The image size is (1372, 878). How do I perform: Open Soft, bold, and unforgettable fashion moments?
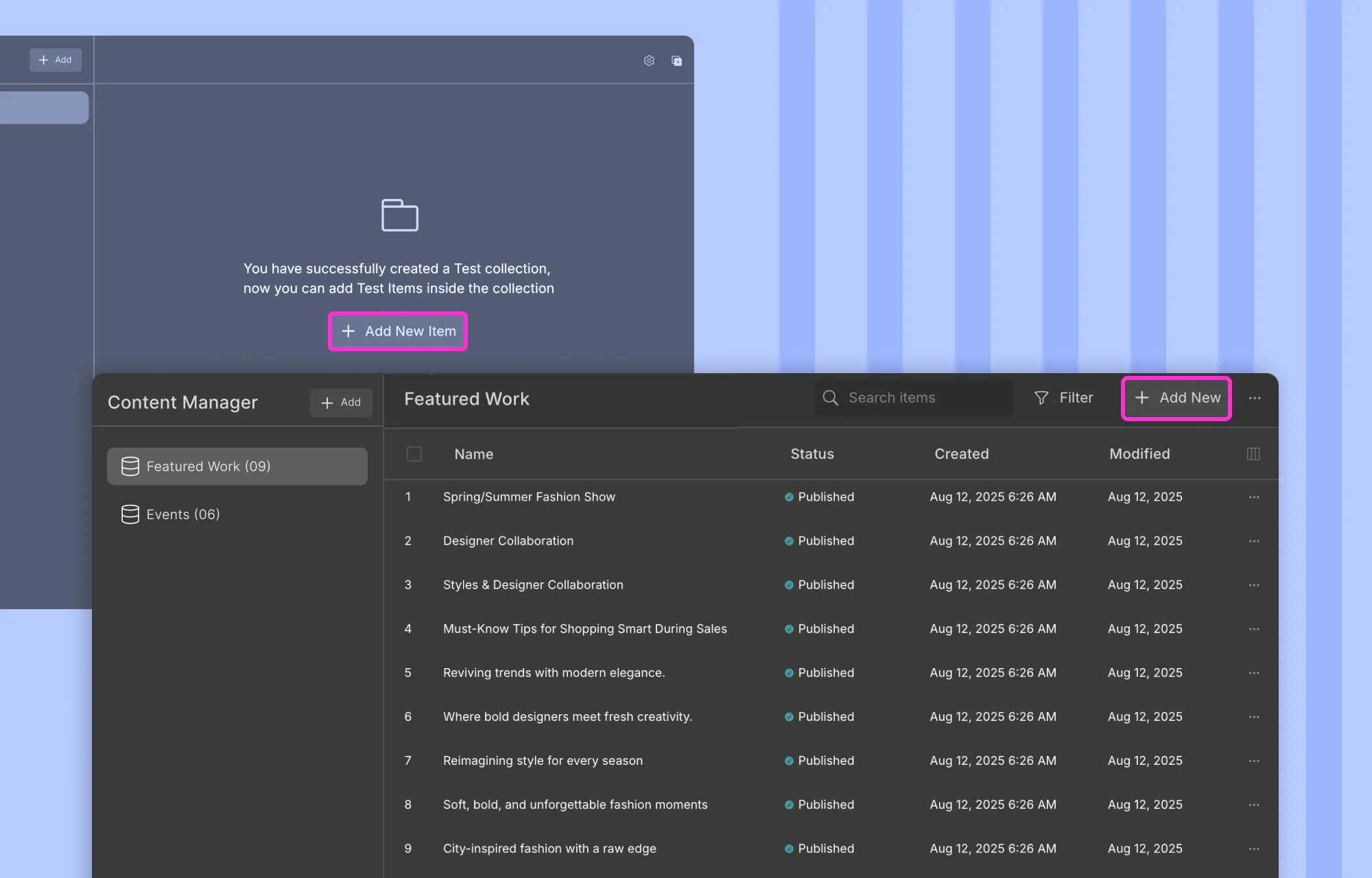pos(576,804)
